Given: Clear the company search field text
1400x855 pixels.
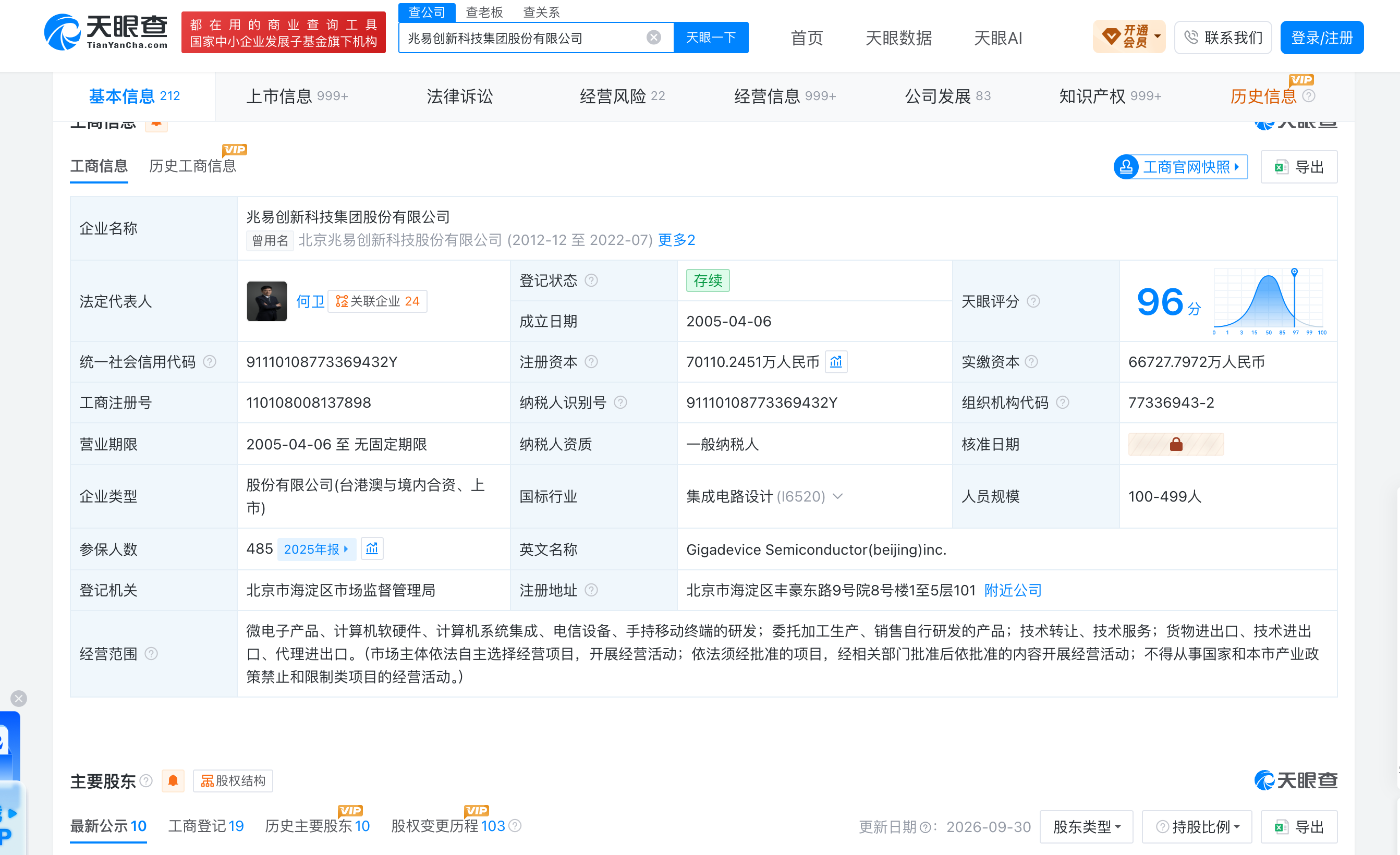Looking at the screenshot, I should point(653,38).
